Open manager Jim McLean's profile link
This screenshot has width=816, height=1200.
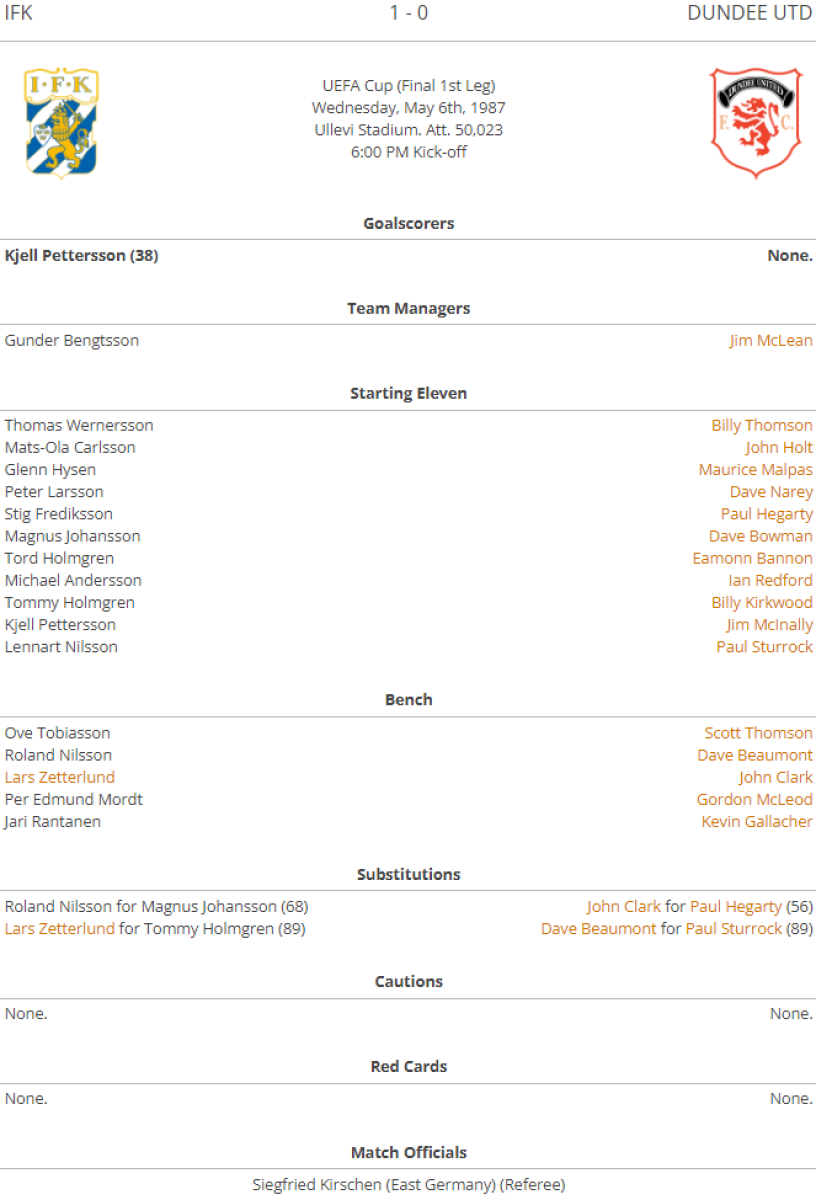click(x=770, y=341)
